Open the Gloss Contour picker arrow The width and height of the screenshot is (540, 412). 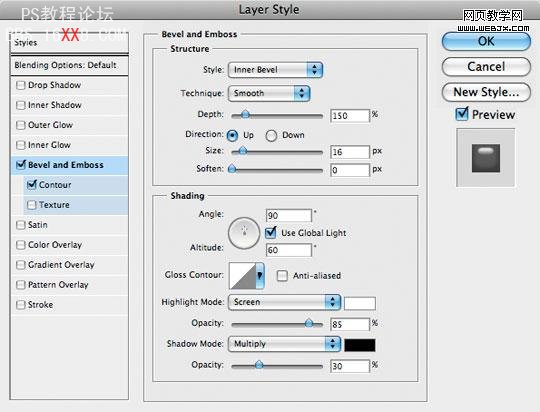click(x=260, y=275)
